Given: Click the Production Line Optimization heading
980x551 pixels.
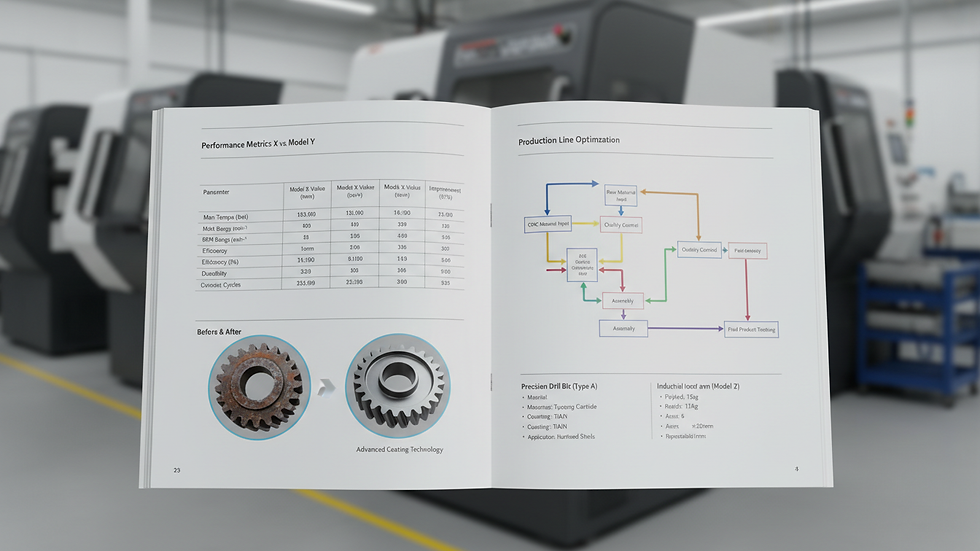Looking at the screenshot, I should coord(569,141).
